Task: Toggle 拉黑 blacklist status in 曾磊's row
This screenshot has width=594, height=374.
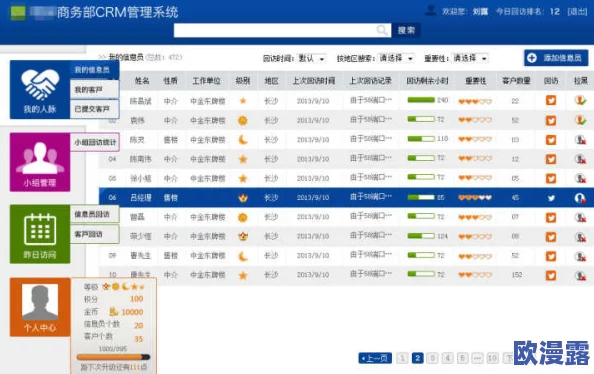Action: pos(580,217)
